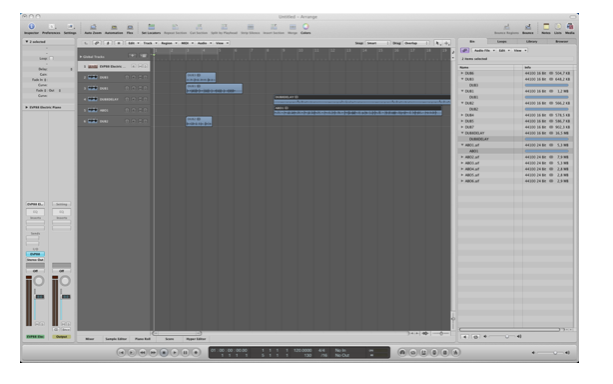Toggle the purple link button in the Bin
Screen dimensions: 613x384
click(464, 50)
